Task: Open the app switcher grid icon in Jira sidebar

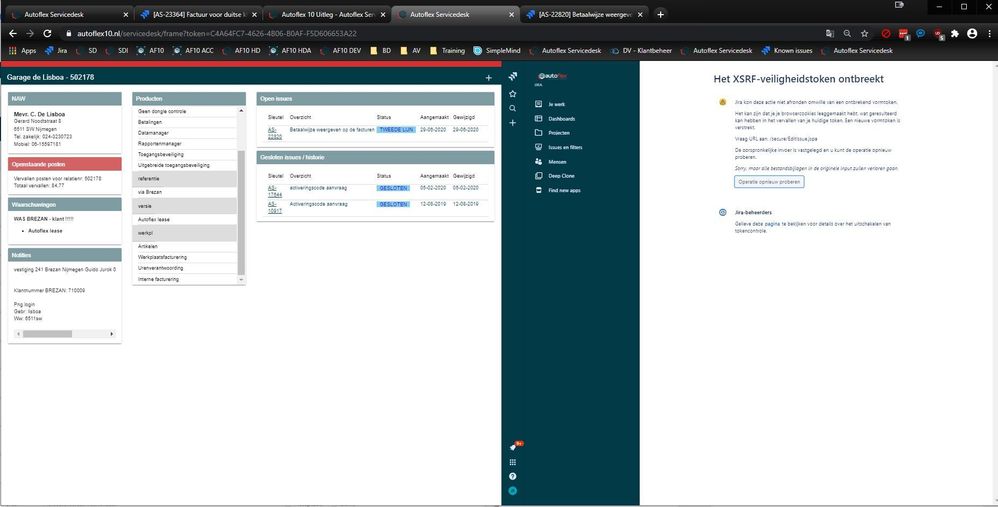Action: coord(512,462)
